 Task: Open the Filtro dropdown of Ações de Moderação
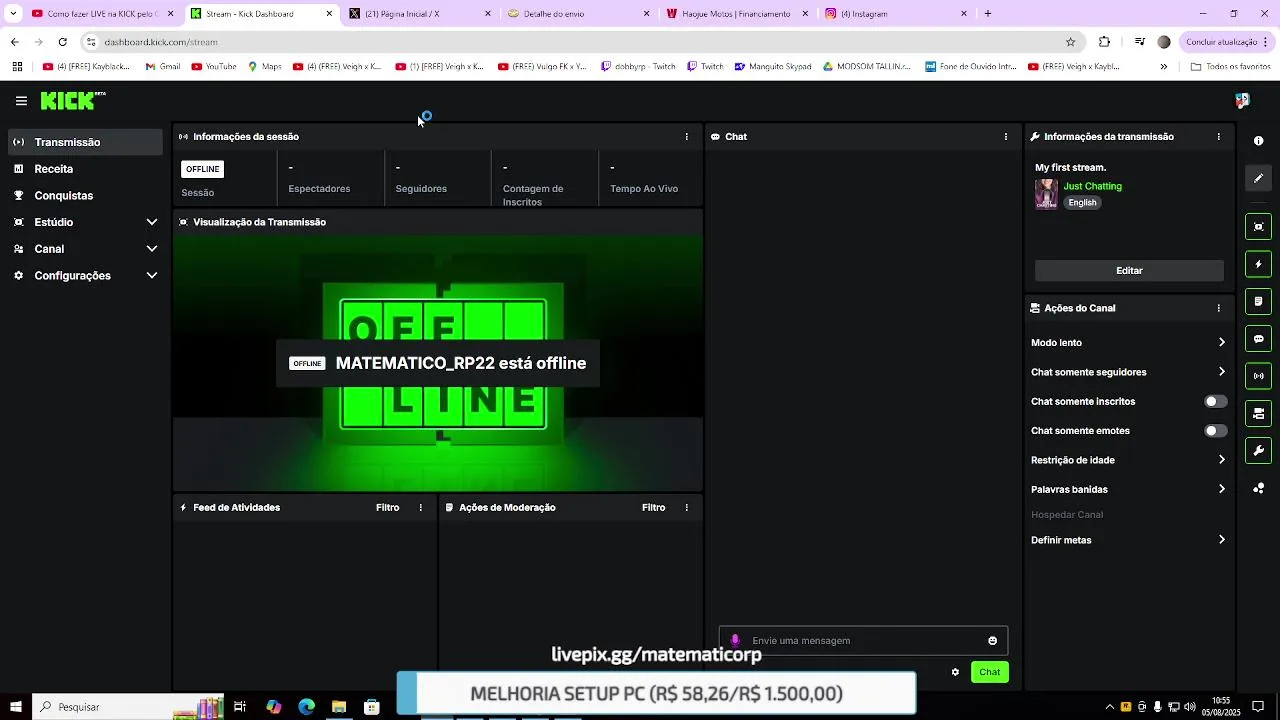point(653,507)
